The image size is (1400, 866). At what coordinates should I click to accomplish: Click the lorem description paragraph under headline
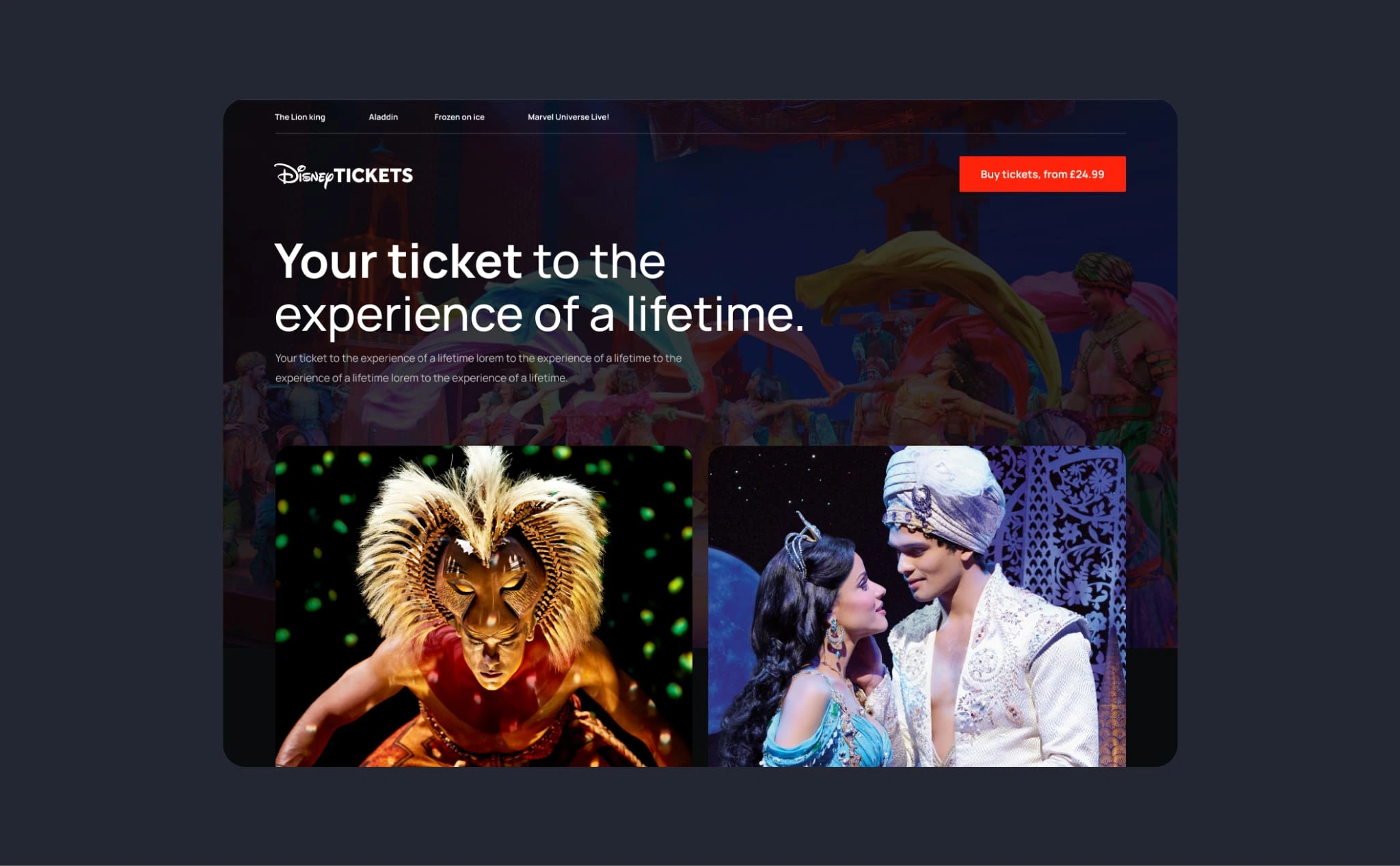(x=479, y=368)
